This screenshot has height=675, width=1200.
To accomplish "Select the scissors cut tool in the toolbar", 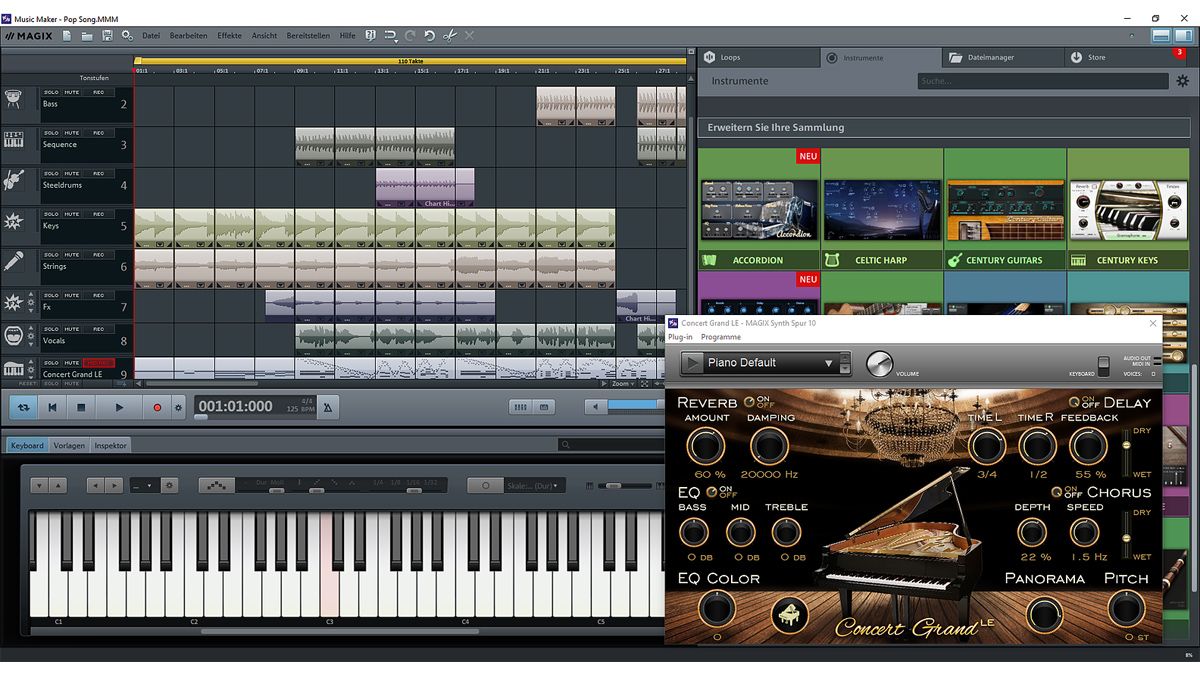I will [x=450, y=36].
